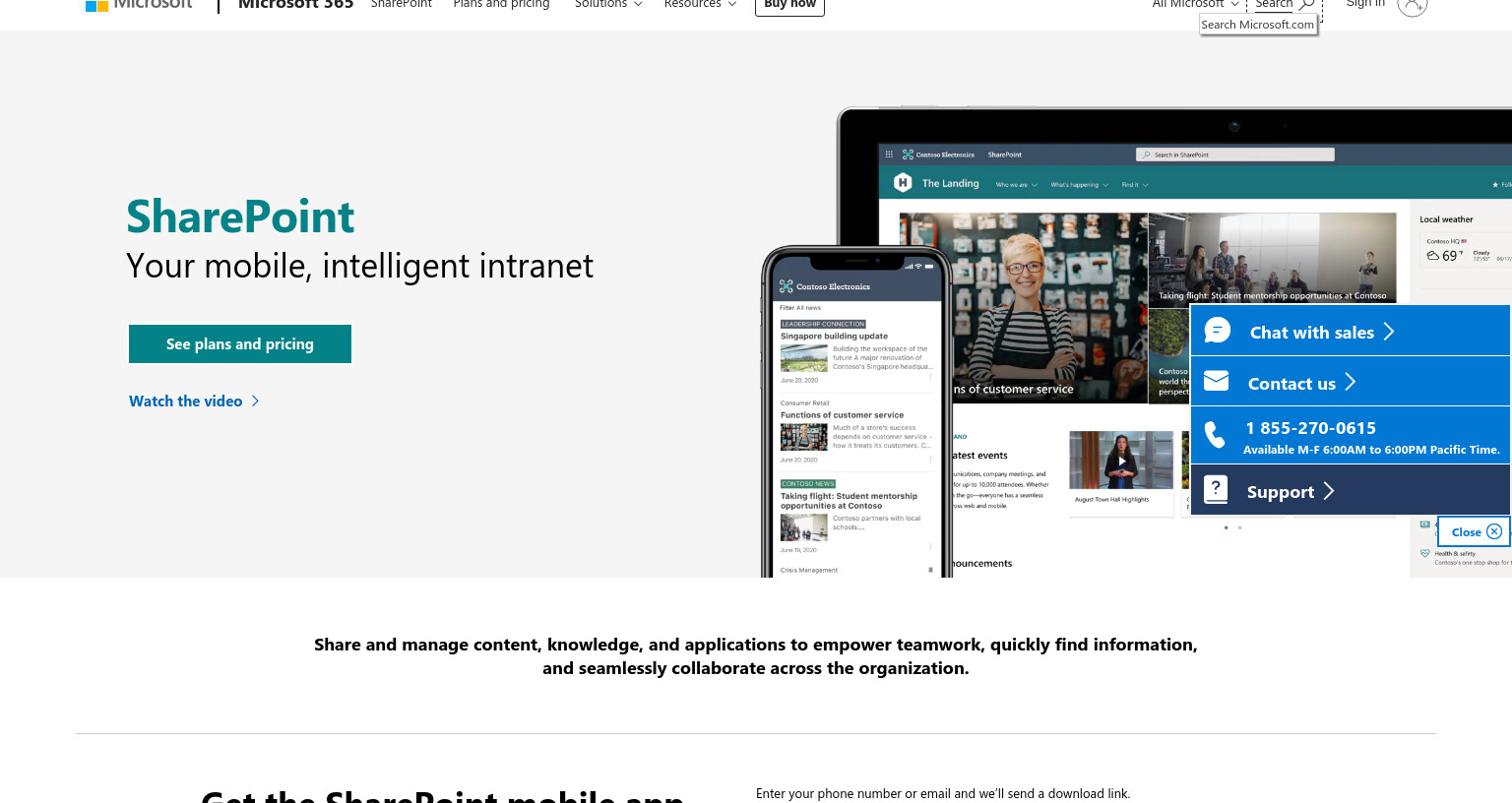Open the Search magnifier icon

pos(1307,4)
